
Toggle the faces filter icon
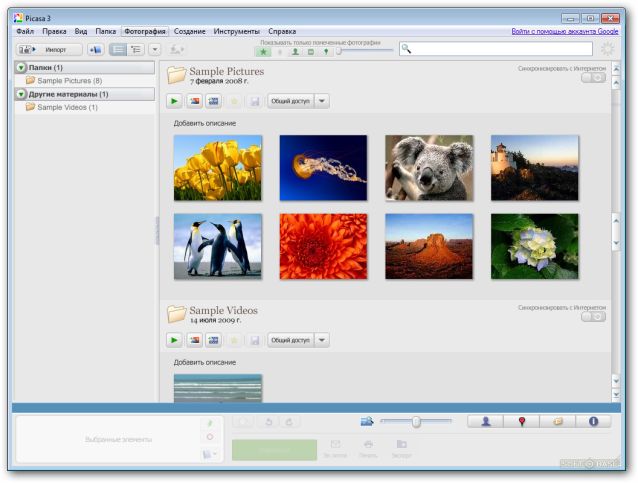click(x=295, y=52)
